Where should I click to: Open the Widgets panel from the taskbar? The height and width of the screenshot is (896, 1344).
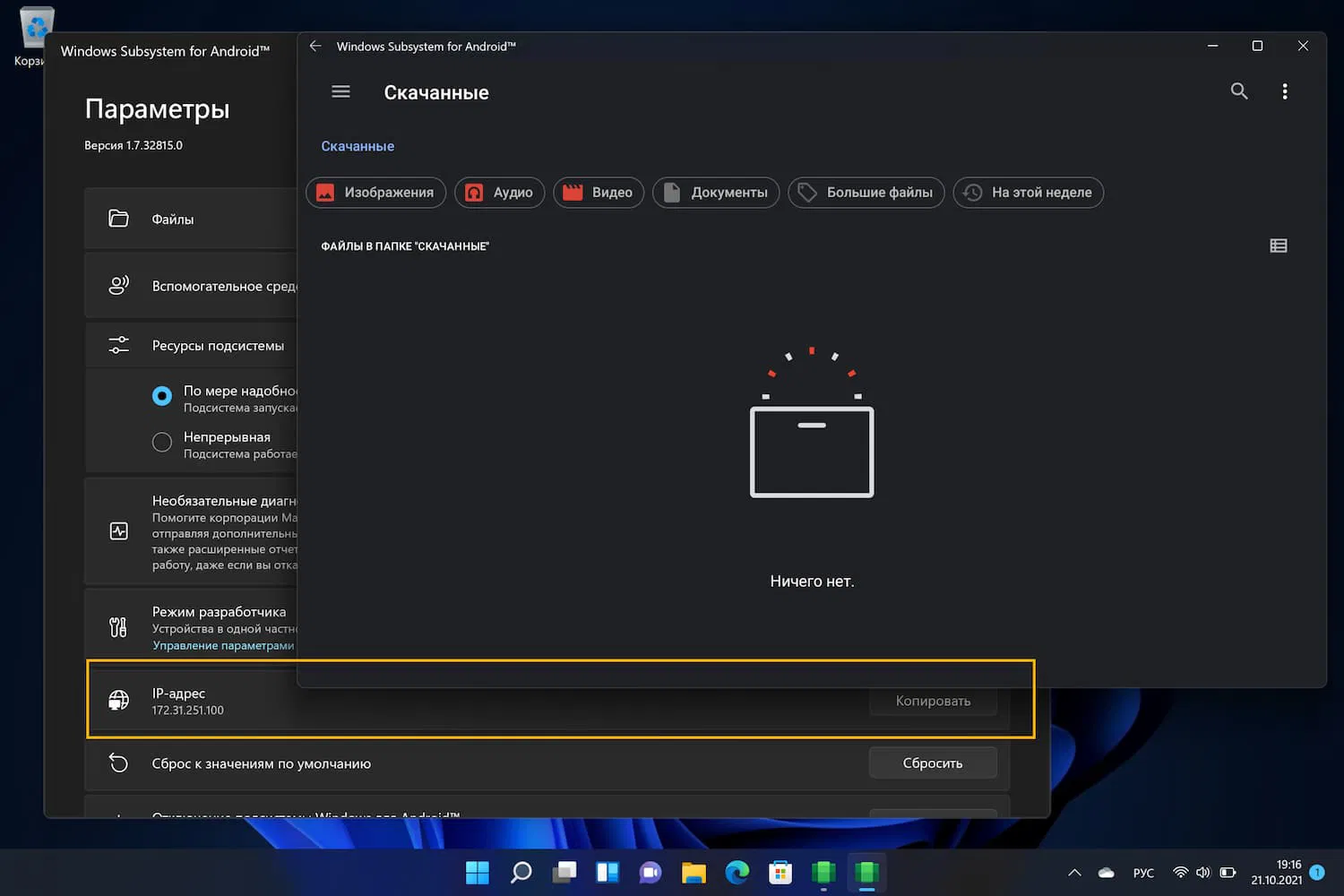click(x=607, y=872)
